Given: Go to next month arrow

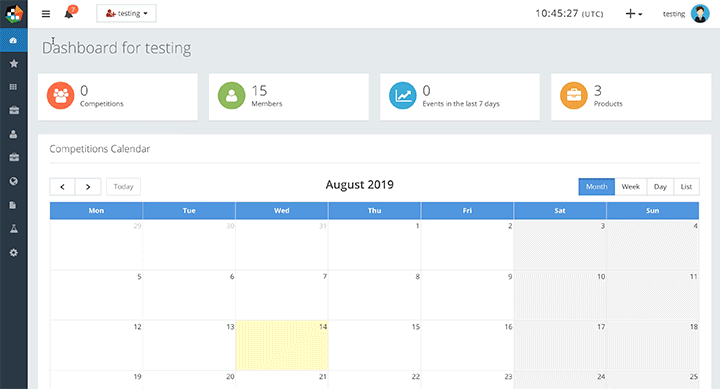Looking at the screenshot, I should click(88, 186).
